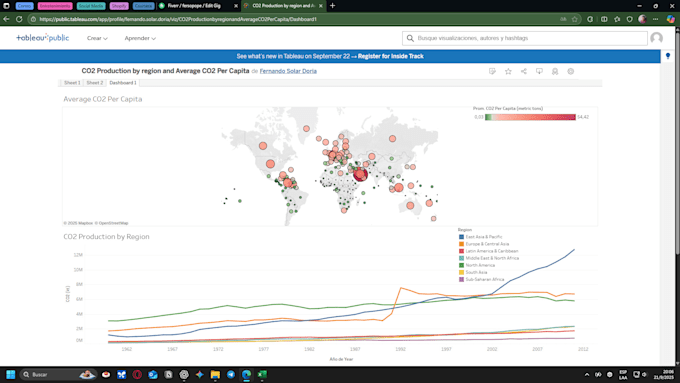The height and width of the screenshot is (383, 680).
Task: Open Telegram from the taskbar
Action: tap(231, 374)
